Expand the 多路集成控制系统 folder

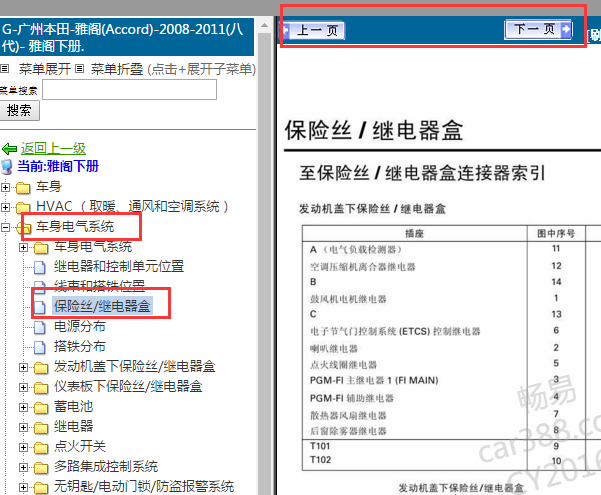pyautogui.click(x=23, y=467)
